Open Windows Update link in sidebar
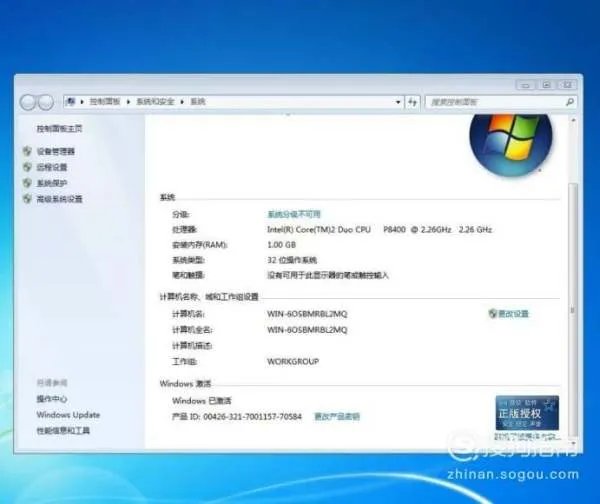This screenshot has height=504, width=600. coord(68,415)
